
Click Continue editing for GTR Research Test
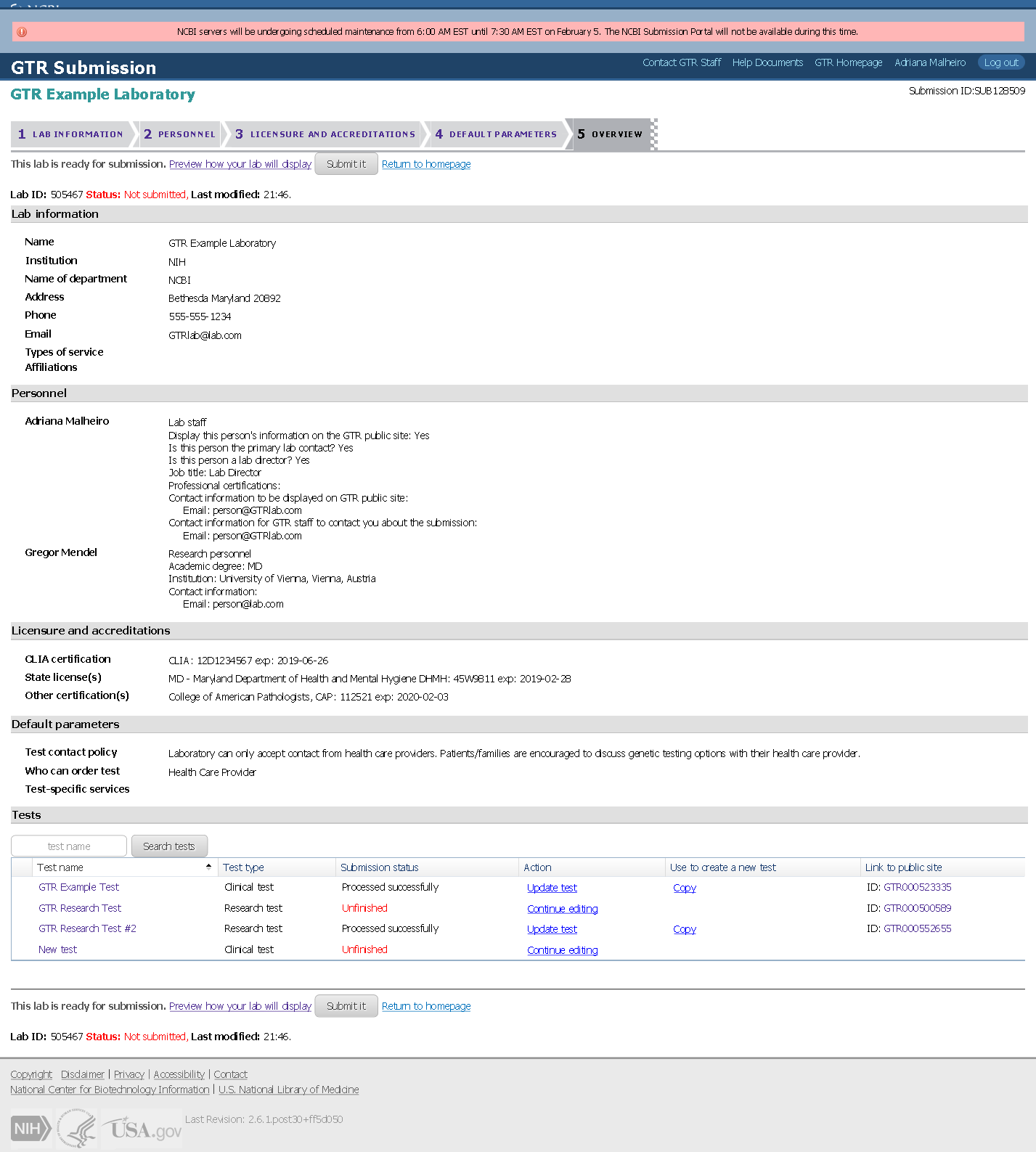coord(563,909)
